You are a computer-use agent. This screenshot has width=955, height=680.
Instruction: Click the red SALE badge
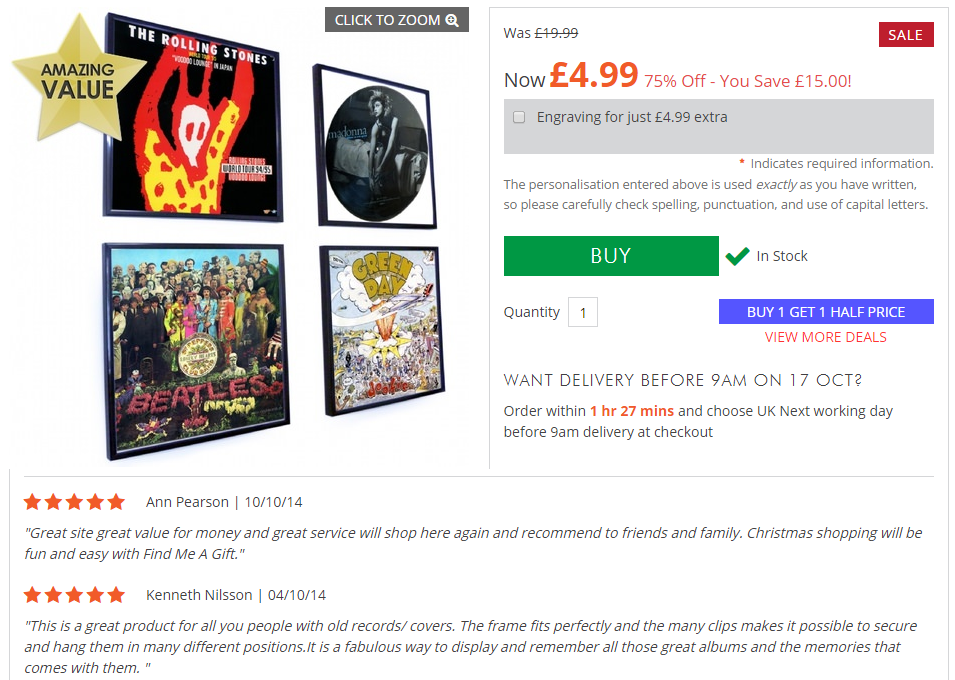coord(906,35)
